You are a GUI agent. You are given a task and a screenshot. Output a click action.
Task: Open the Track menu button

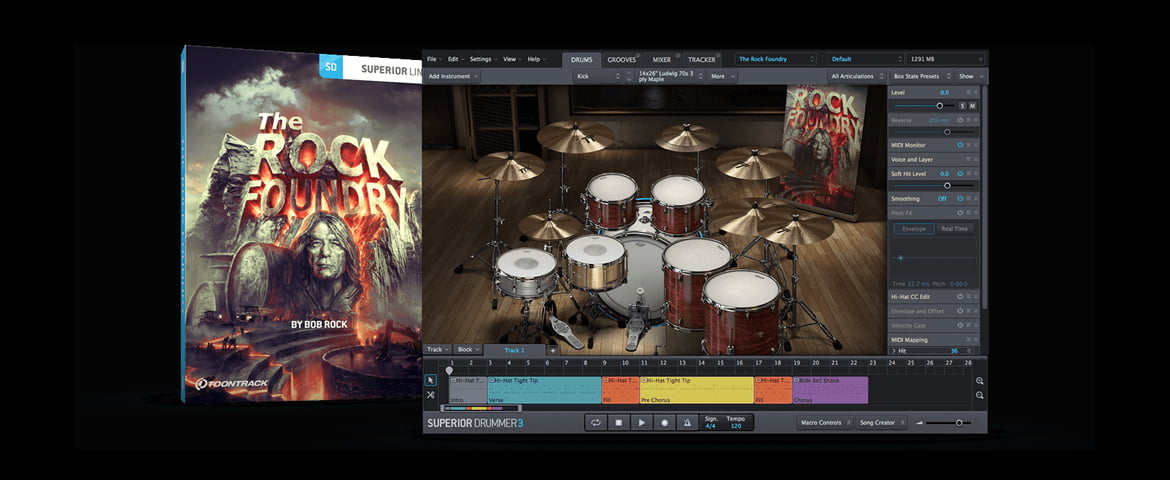[437, 349]
